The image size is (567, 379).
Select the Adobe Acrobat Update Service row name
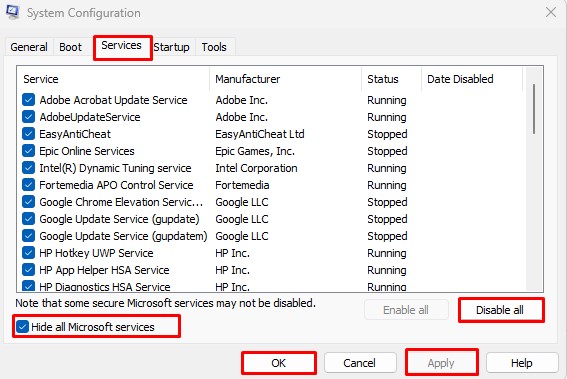(x=114, y=100)
